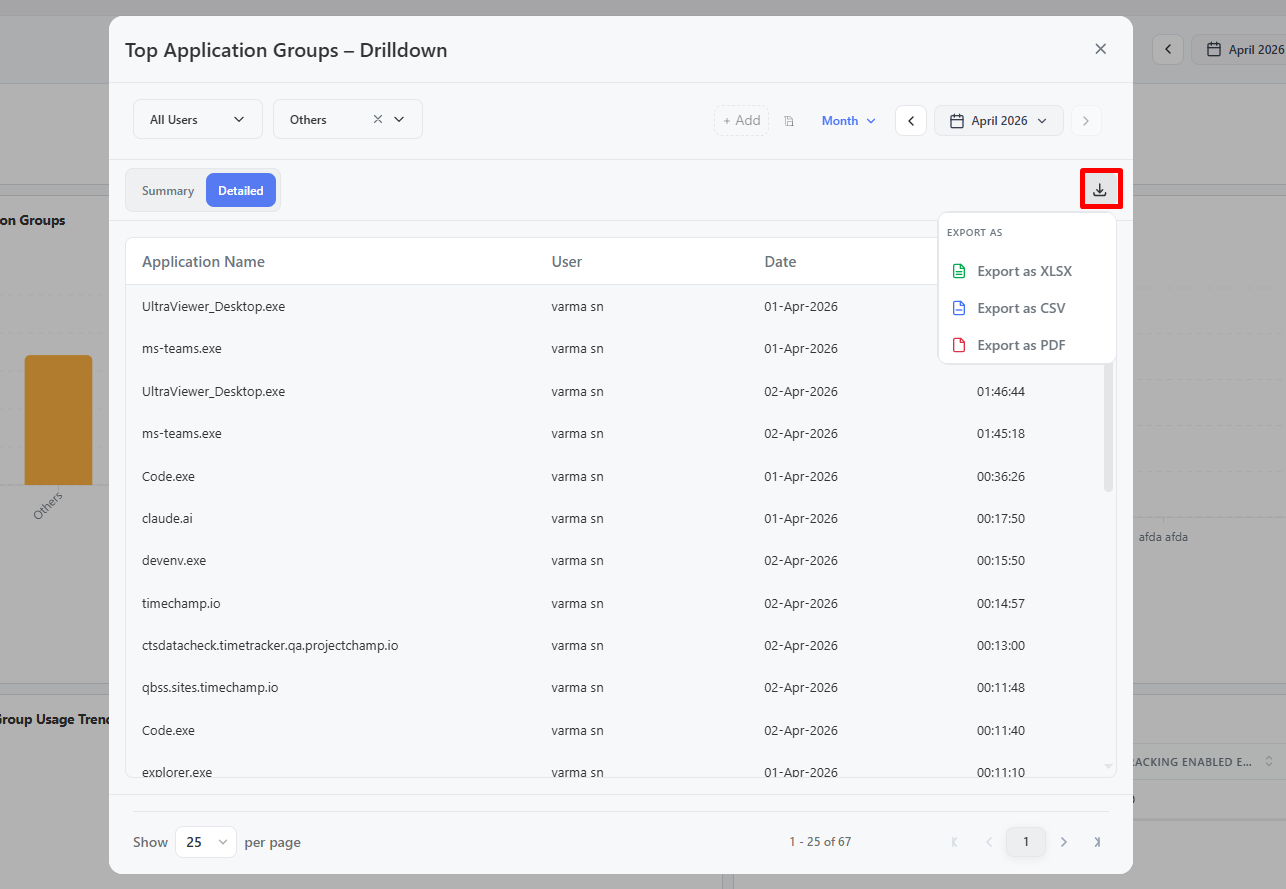
Task: Clear the Others group filter with X
Action: point(378,119)
